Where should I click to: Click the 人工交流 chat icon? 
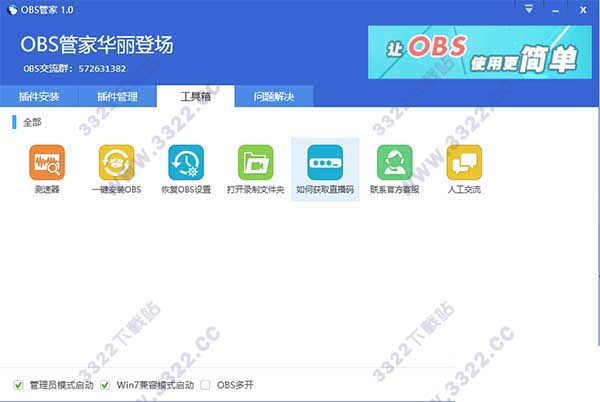click(464, 163)
